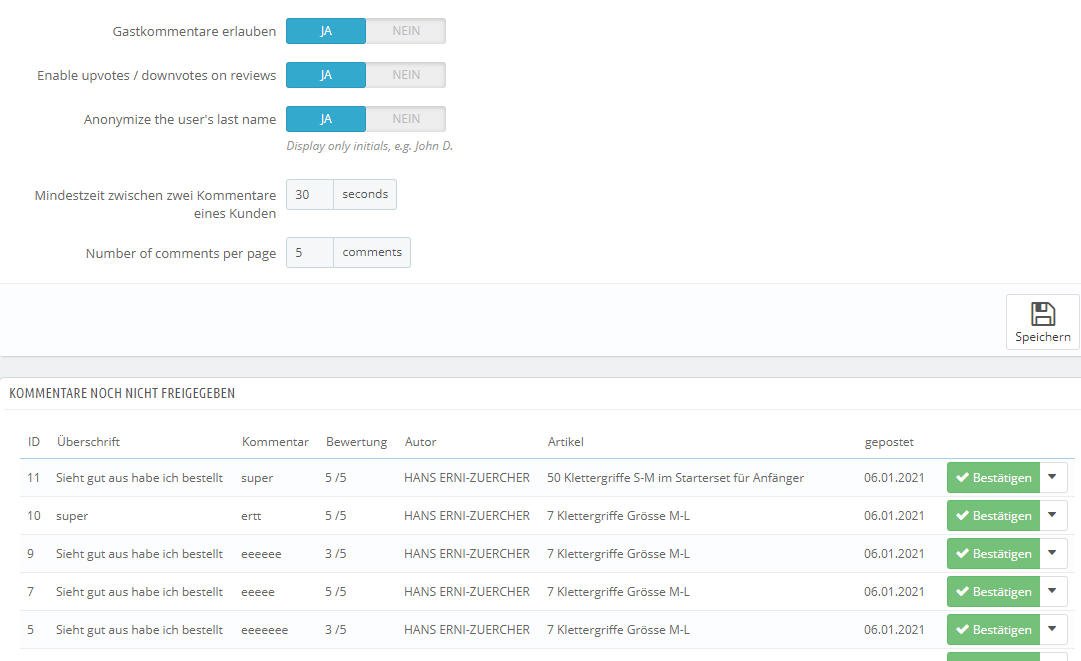This screenshot has height=661, width=1081.
Task: Click 'Kommentare noch nicht freigegeben' panel heading
Action: point(122,394)
